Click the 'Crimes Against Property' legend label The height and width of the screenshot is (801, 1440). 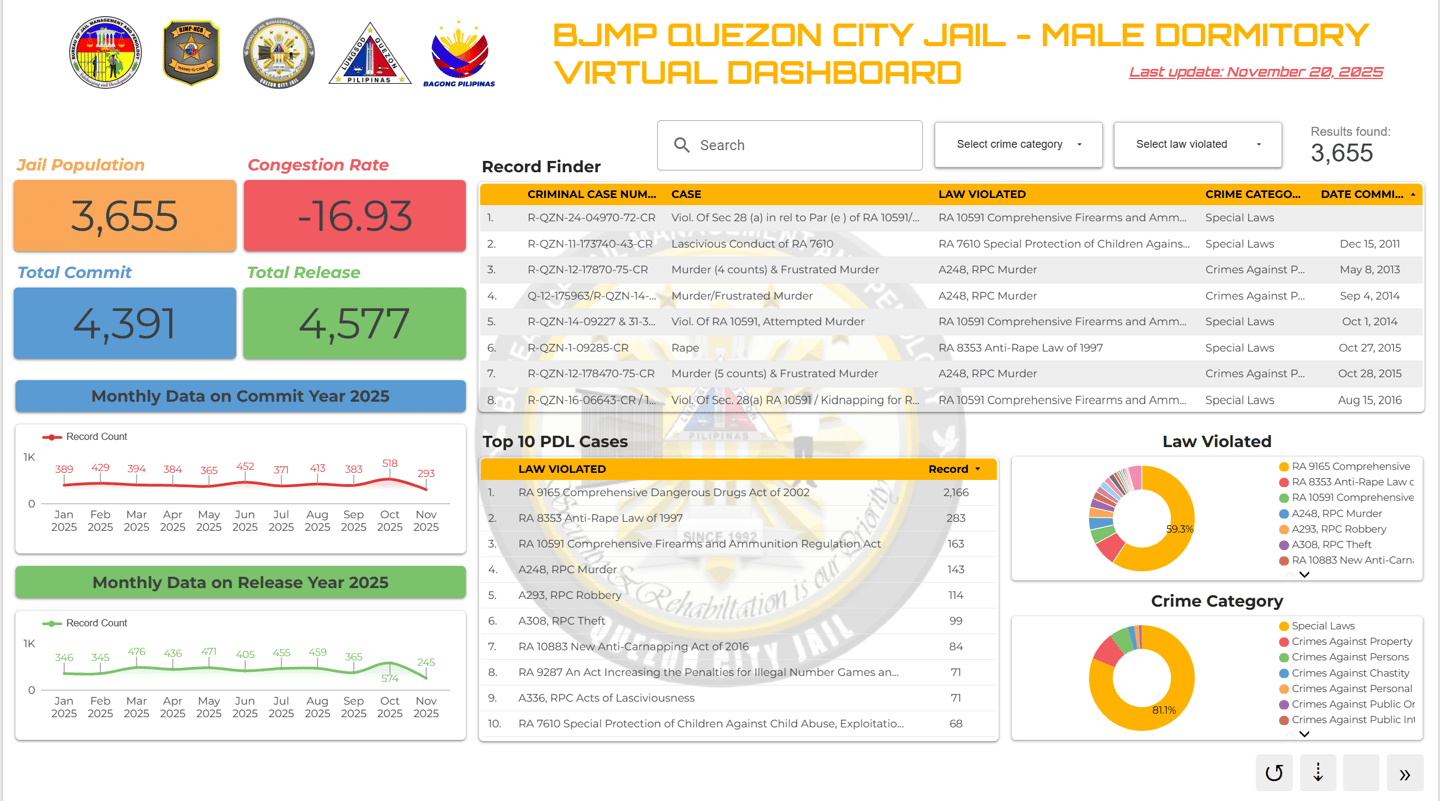[x=1352, y=642]
